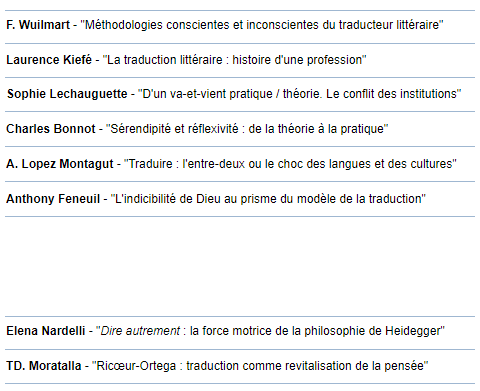Viewport: 480px width, 391px height.
Task: Click the word "Heidegger" in Nardelli's title
Action: [x=413, y=331]
